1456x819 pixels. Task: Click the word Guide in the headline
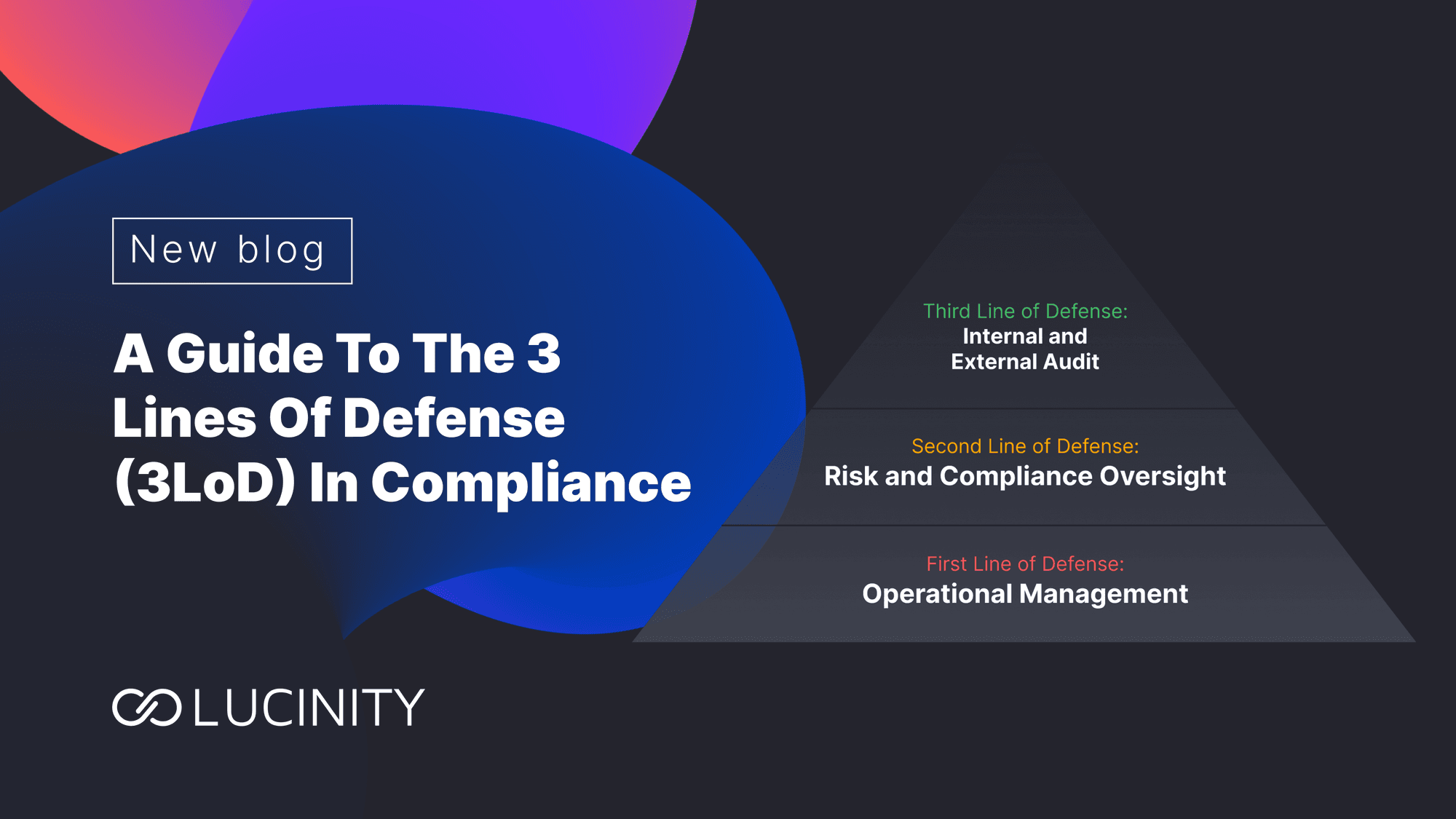coord(245,354)
